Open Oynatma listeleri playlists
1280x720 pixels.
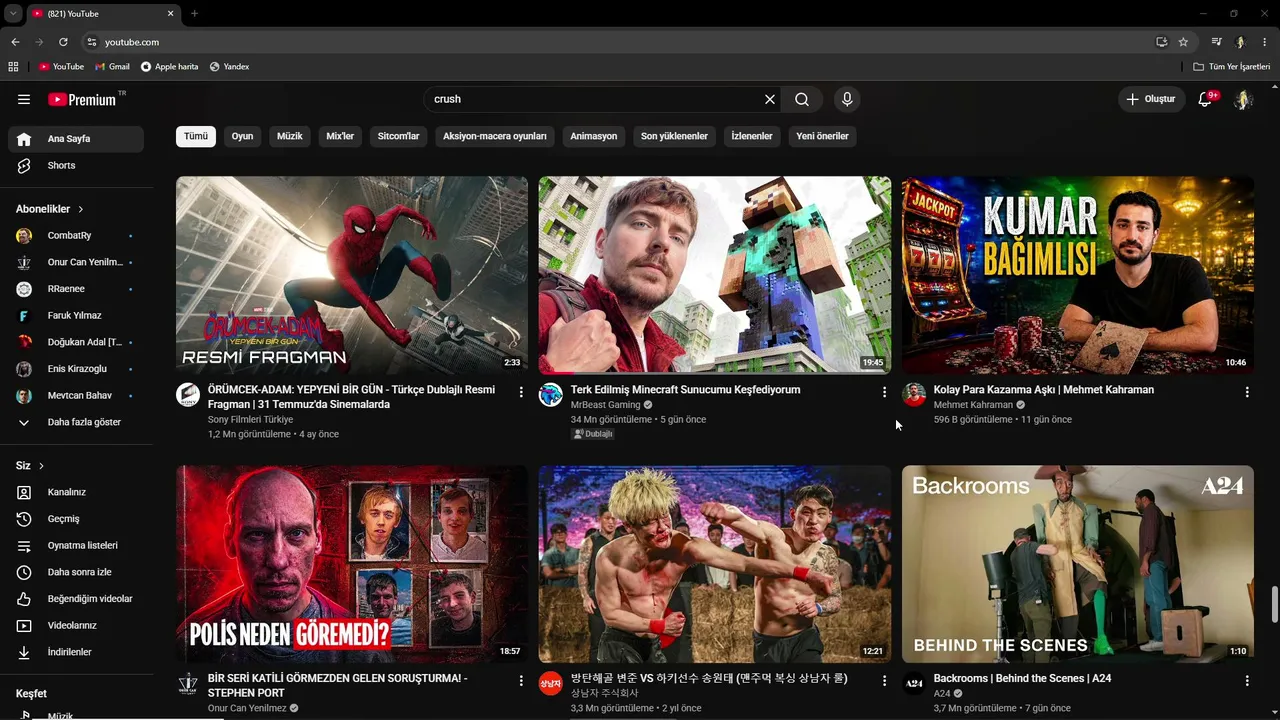[76, 545]
